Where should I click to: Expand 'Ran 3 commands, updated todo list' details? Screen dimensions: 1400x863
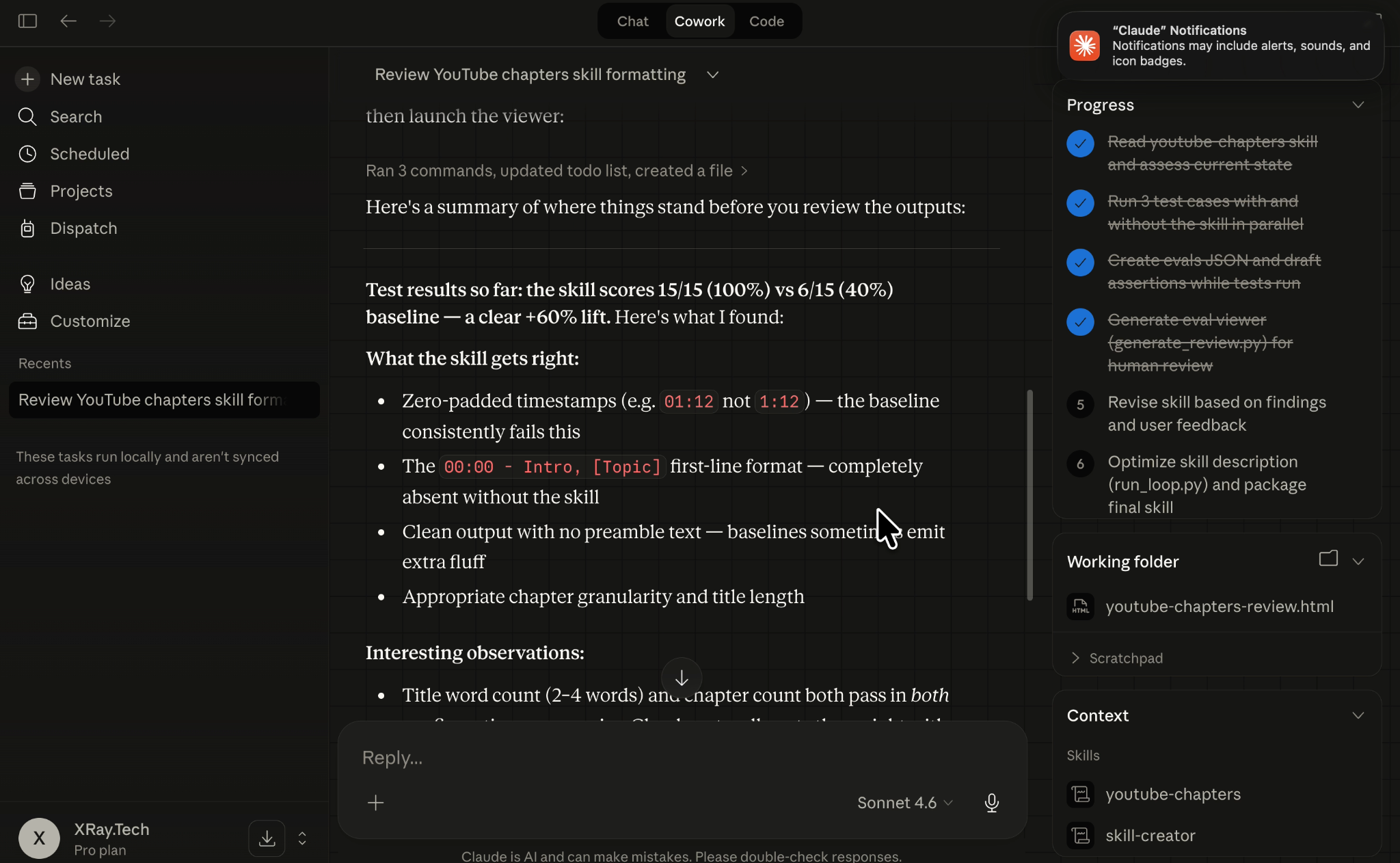point(556,171)
